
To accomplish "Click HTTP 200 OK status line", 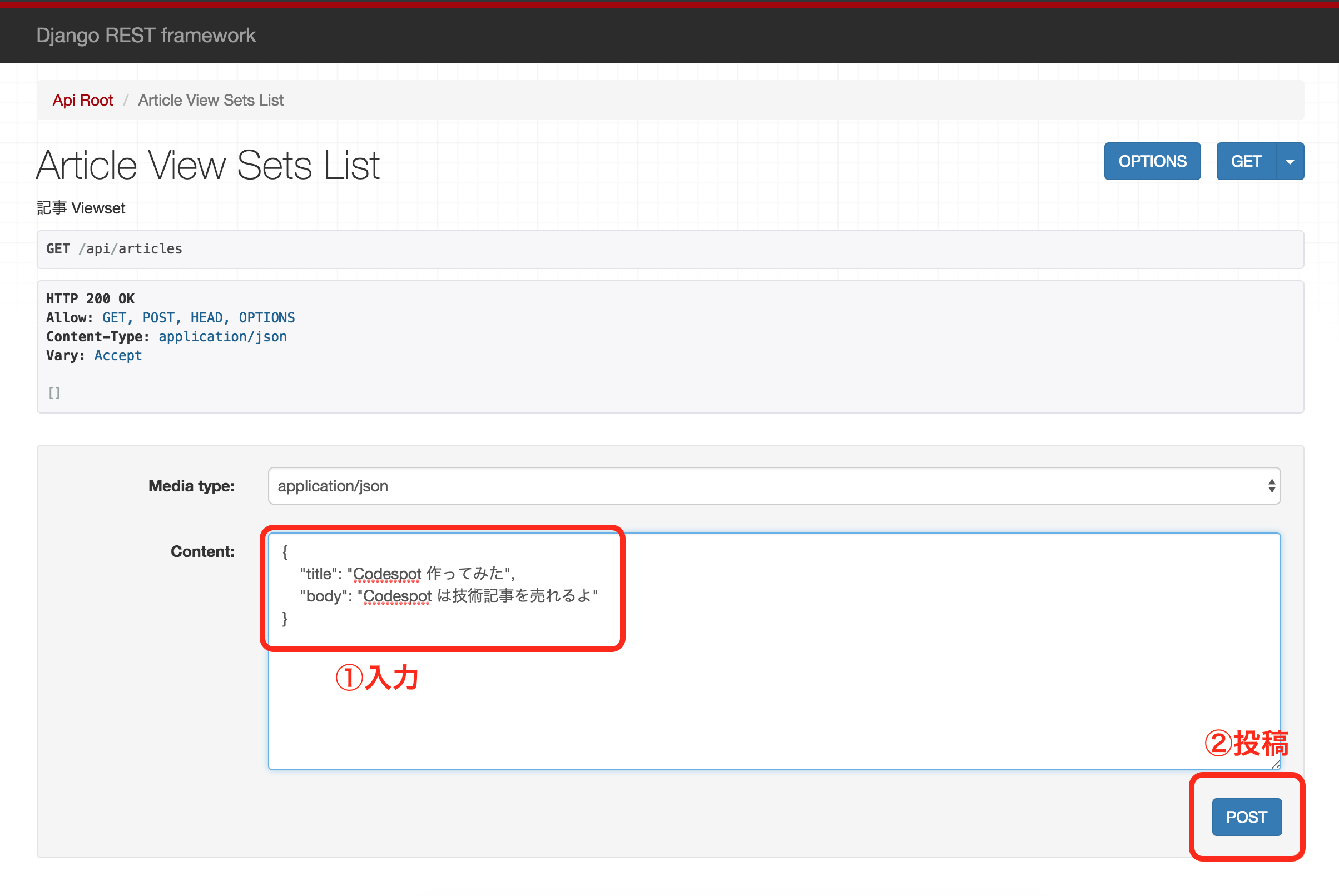I will (x=90, y=299).
